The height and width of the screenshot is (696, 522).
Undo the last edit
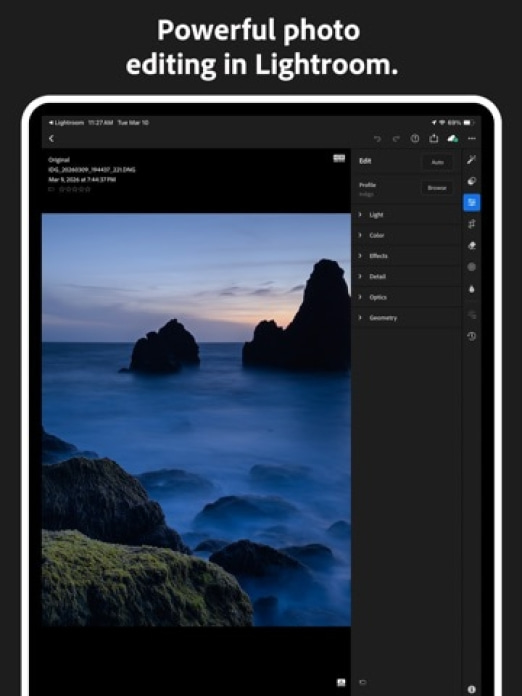[377, 139]
